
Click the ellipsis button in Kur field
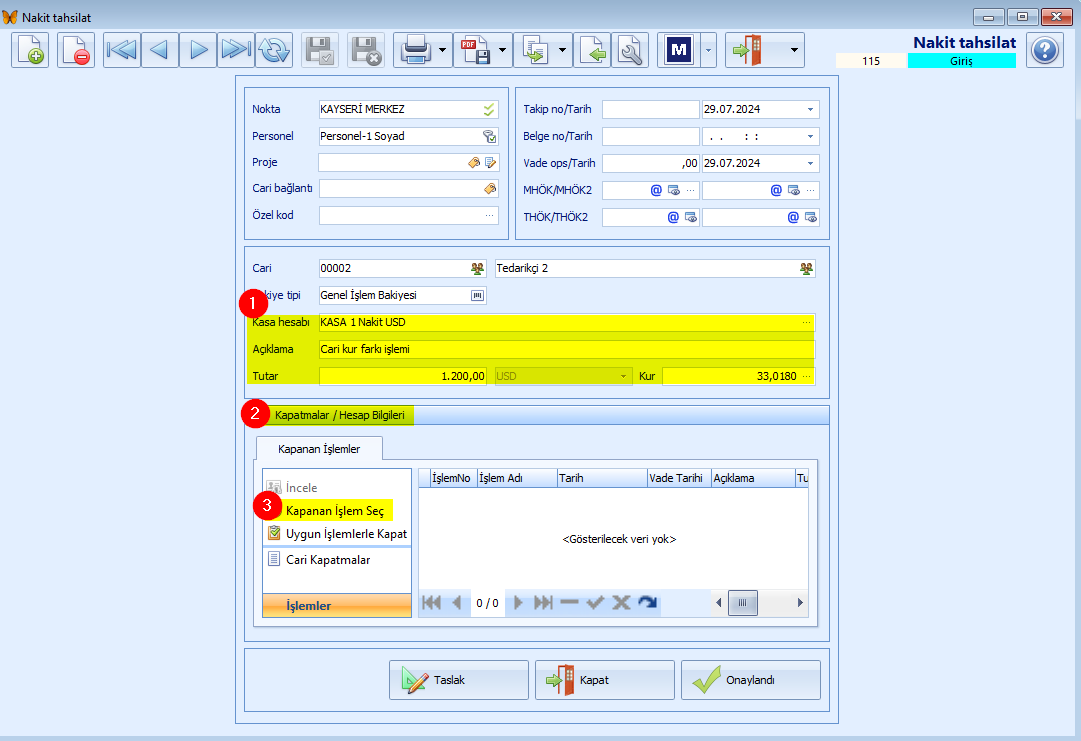pos(807,376)
